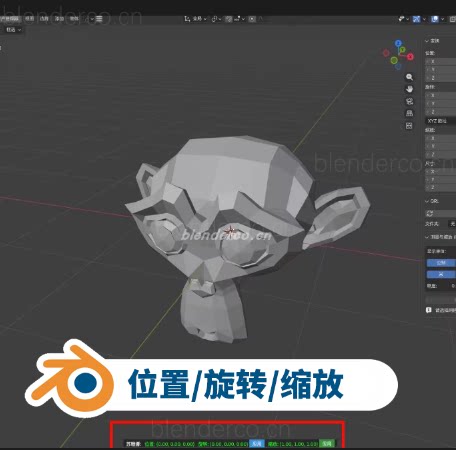Click the blue button after 旋转 values
Screen dimensions: 456x450
pyautogui.click(x=257, y=444)
